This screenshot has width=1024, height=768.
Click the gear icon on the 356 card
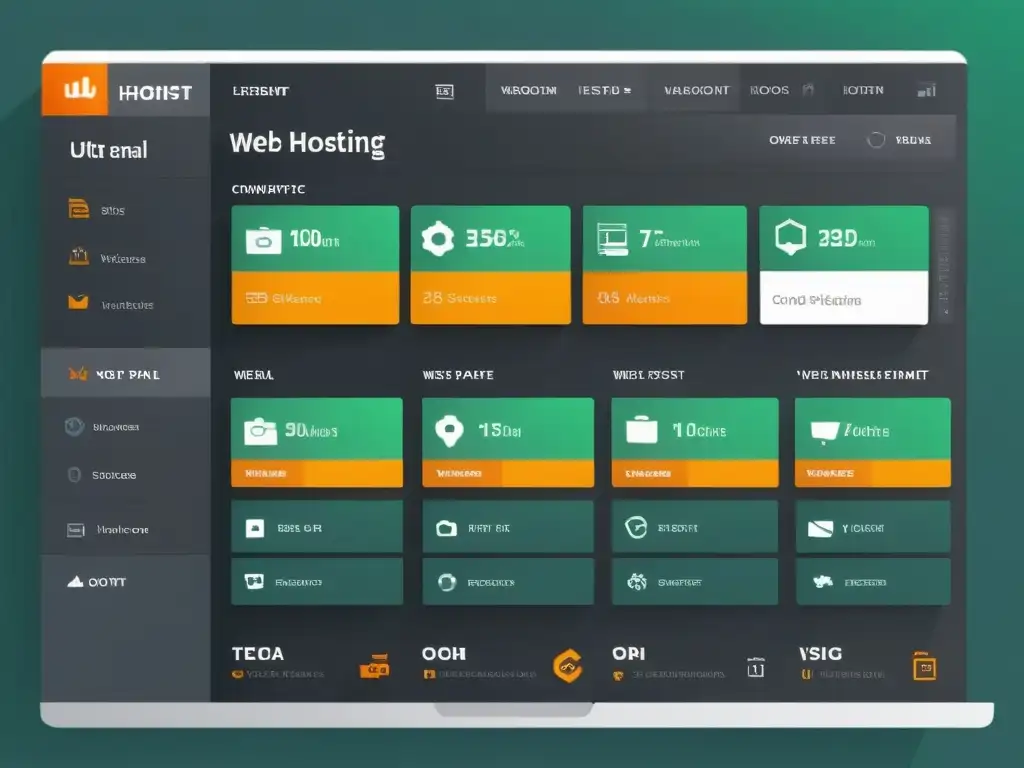pyautogui.click(x=437, y=240)
